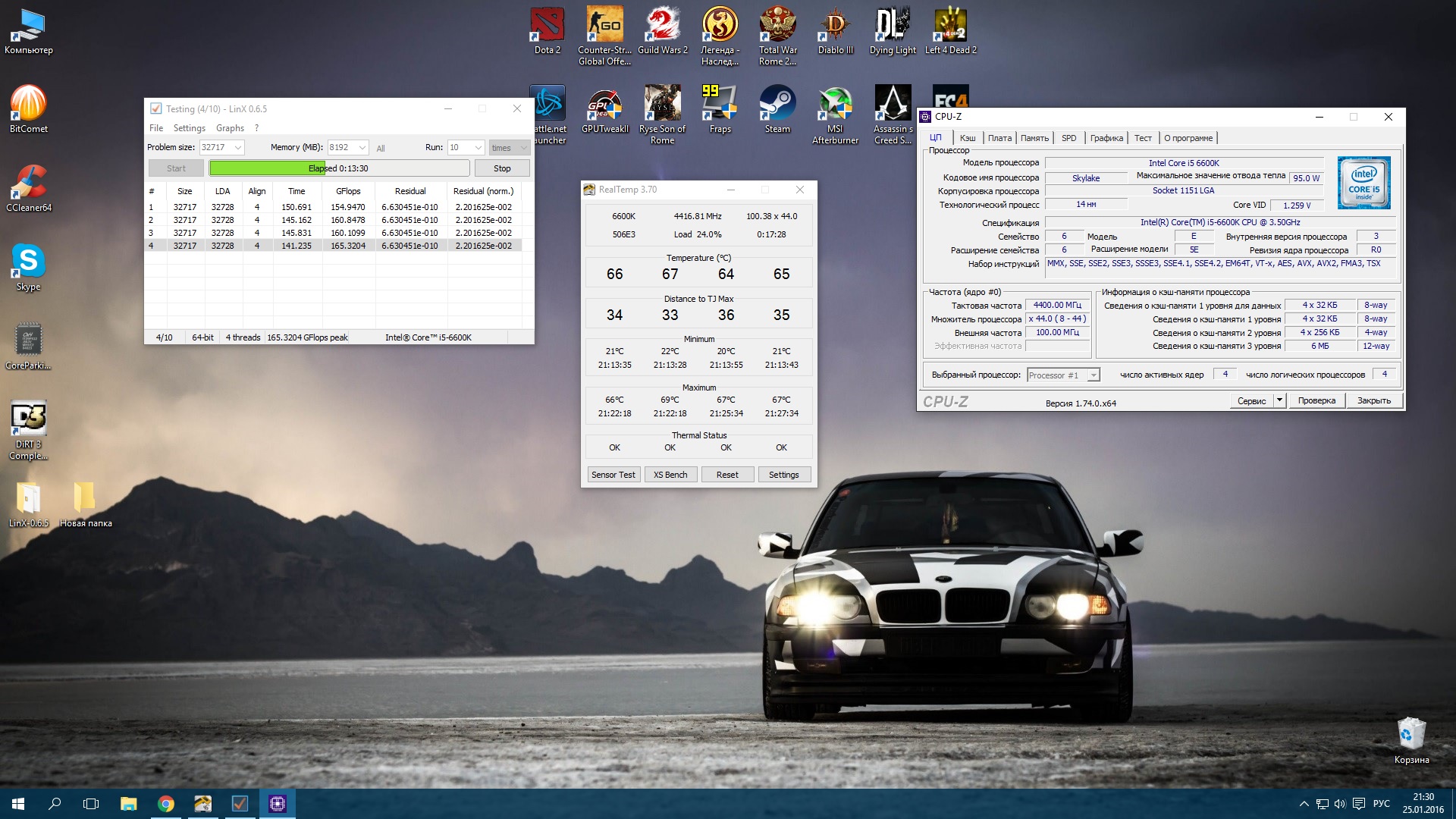Click the Sensor Test button in RealTemp
Screen dimensions: 1456x819
613,475
